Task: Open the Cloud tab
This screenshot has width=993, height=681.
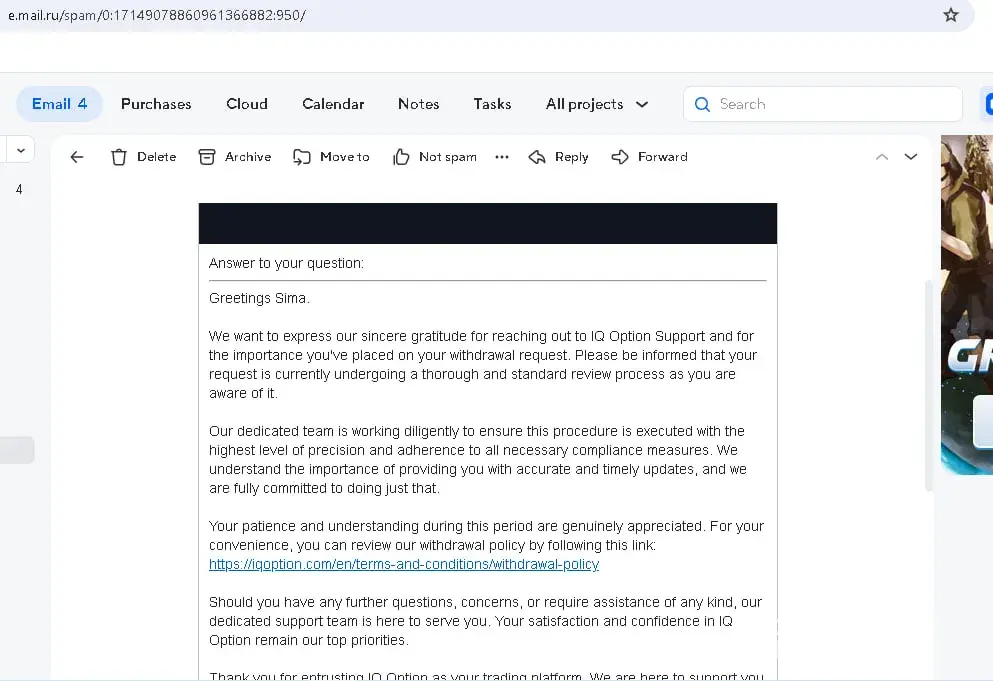Action: pos(247,104)
